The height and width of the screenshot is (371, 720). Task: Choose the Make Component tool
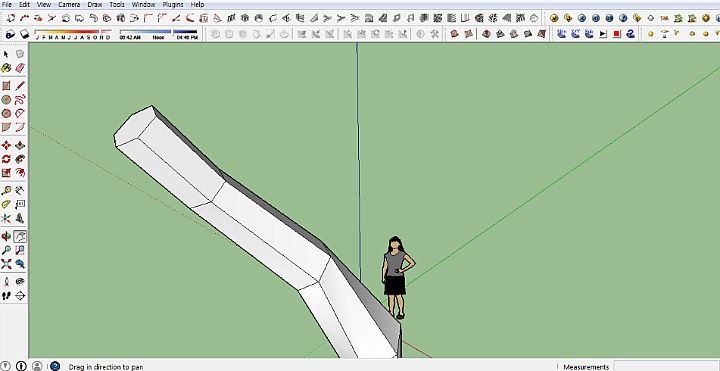click(x=20, y=54)
